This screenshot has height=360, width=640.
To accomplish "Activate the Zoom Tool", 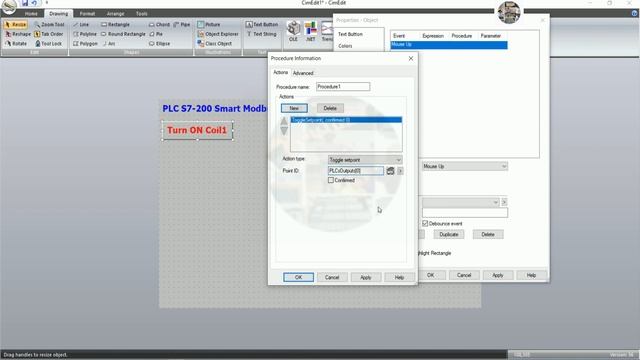I will pyautogui.click(x=49, y=24).
